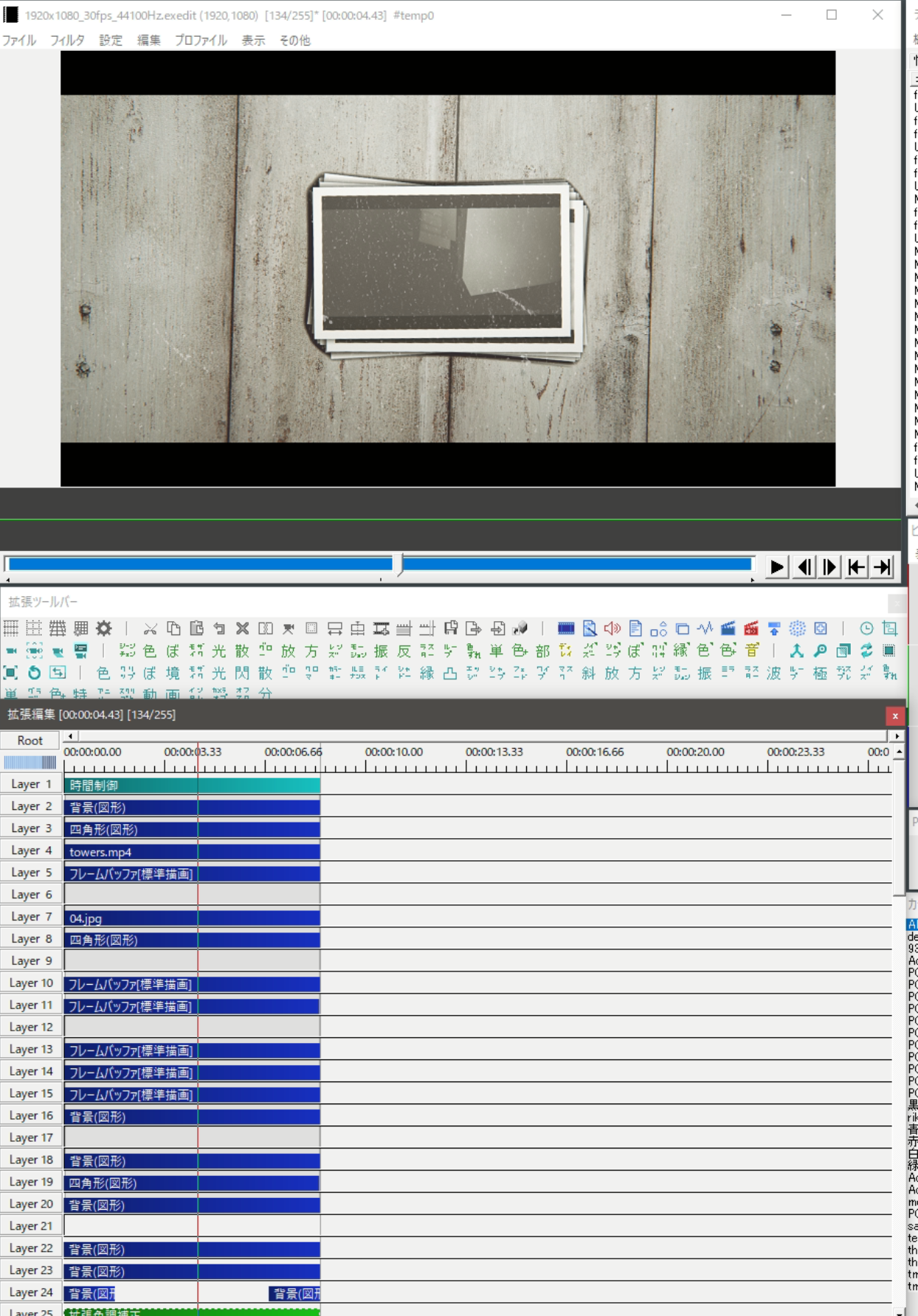
Task: Open the プロファイル menu
Action: click(x=201, y=41)
